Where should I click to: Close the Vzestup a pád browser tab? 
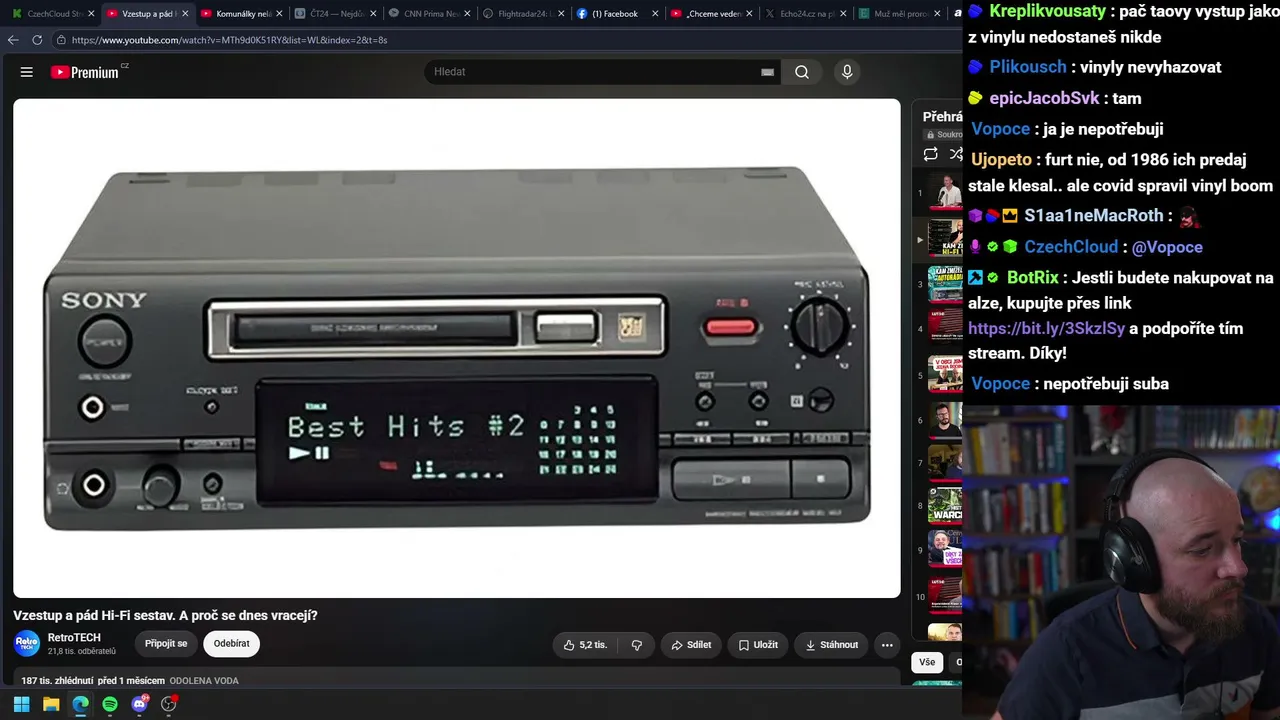pos(185,14)
